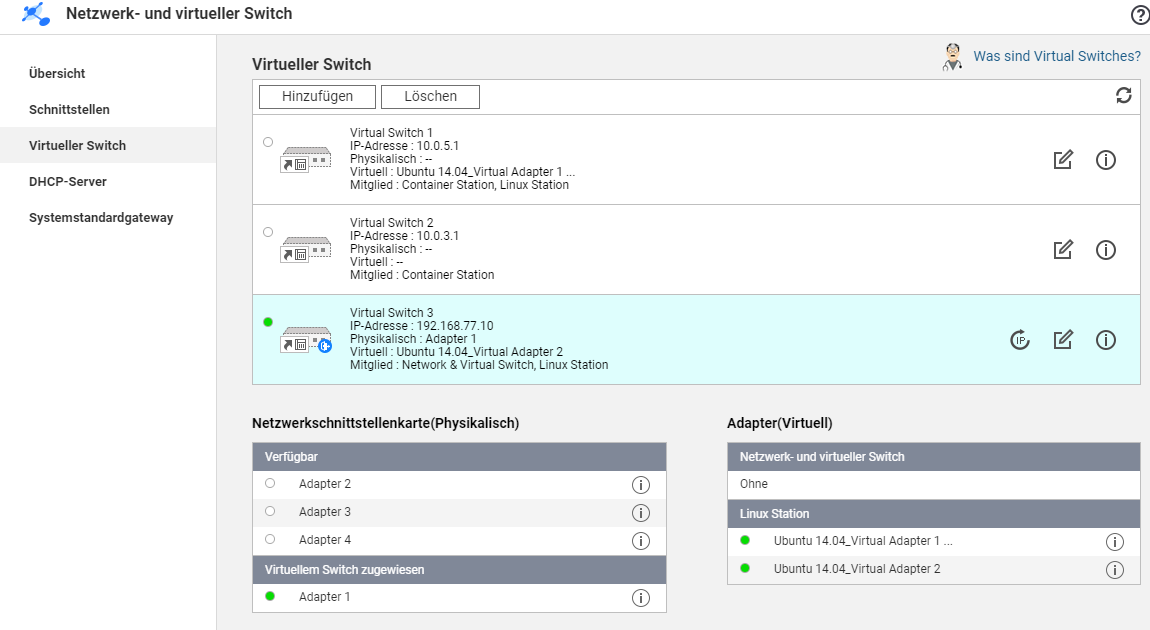Viewport: 1150px width, 630px height.
Task: Click 'Mitglied : Container Station, Linux Station' text
Action: tap(459, 185)
